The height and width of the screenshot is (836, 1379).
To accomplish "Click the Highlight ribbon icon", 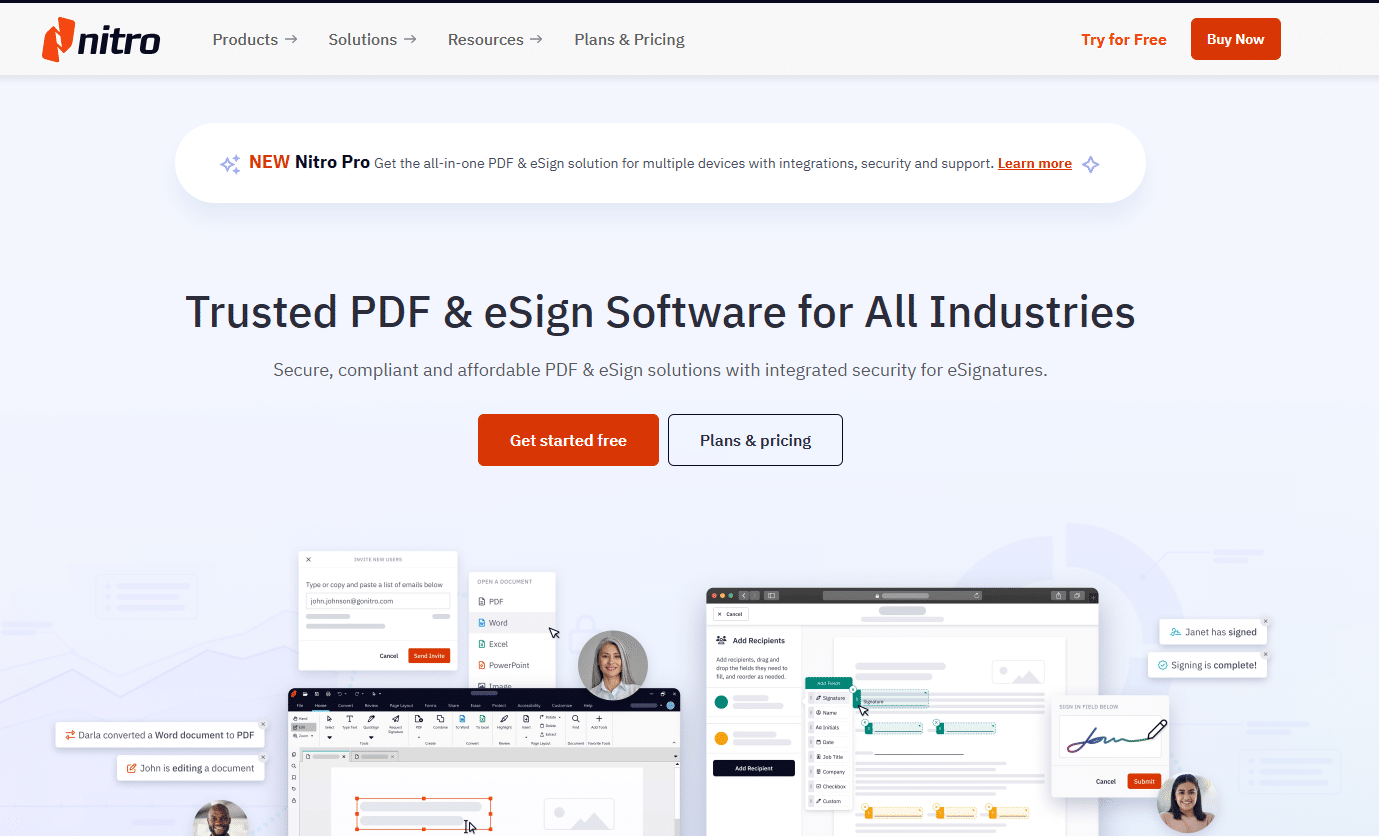I will pyautogui.click(x=504, y=718).
